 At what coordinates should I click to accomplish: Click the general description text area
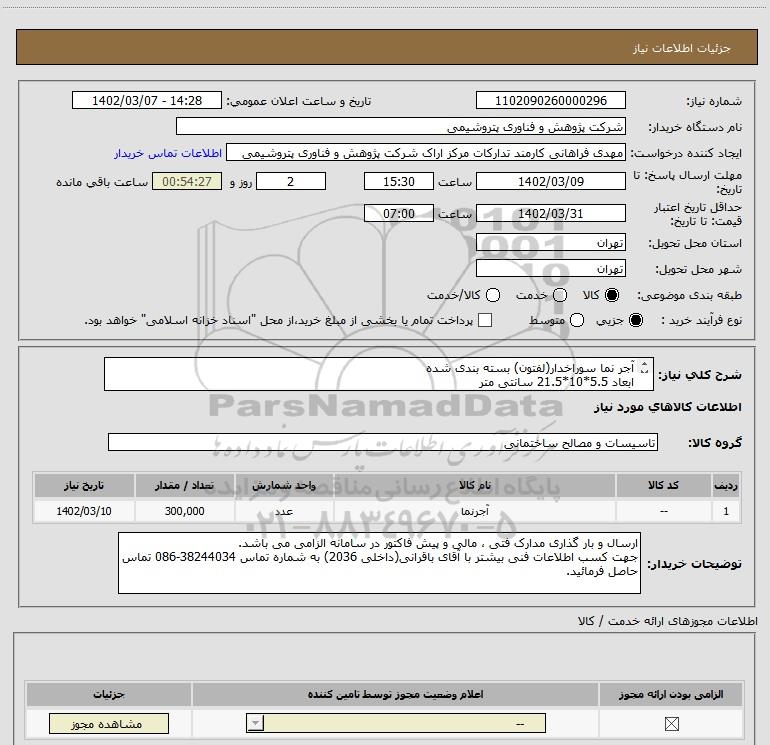(x=379, y=374)
